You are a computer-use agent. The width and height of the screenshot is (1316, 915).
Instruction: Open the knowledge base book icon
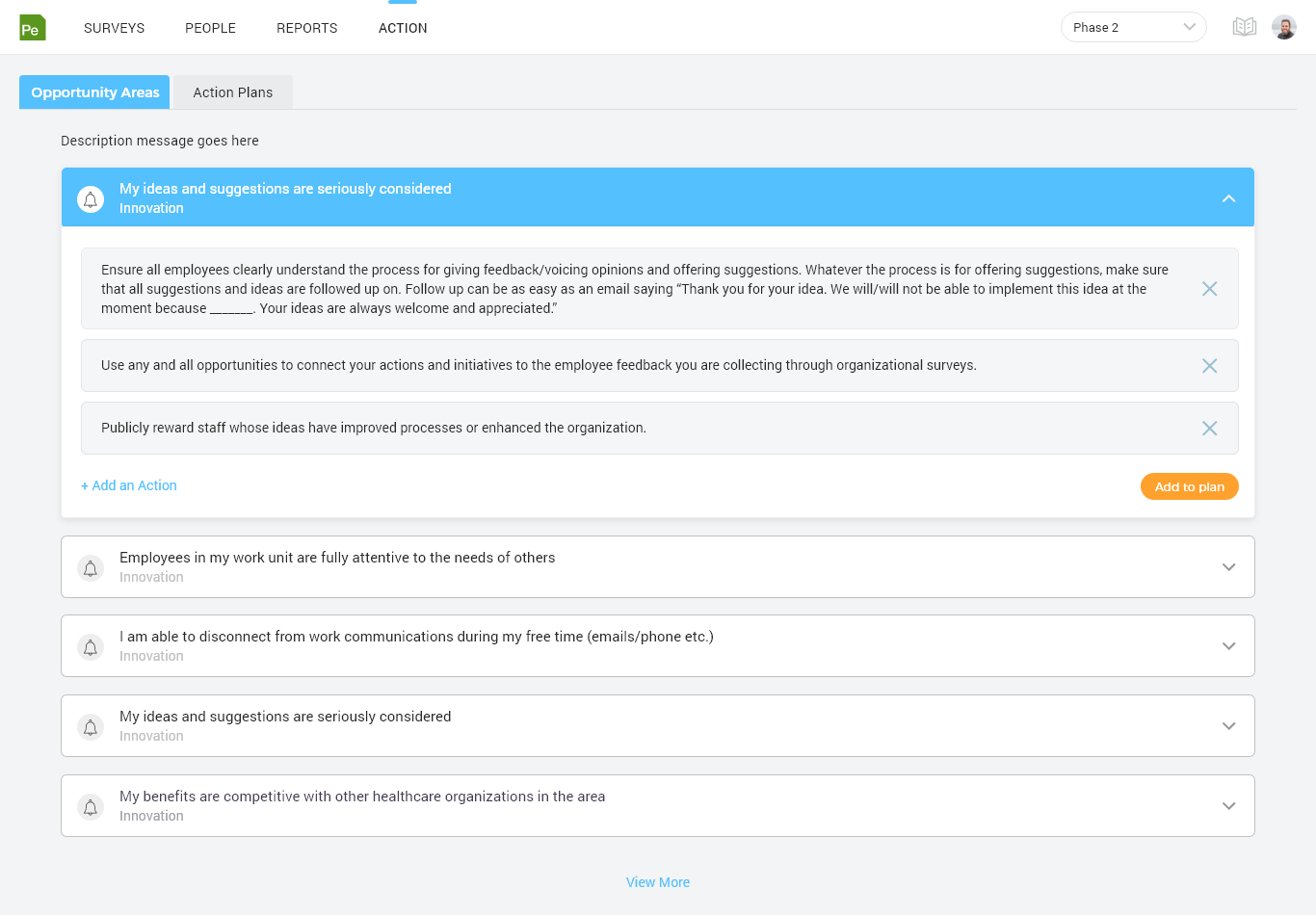(x=1244, y=26)
